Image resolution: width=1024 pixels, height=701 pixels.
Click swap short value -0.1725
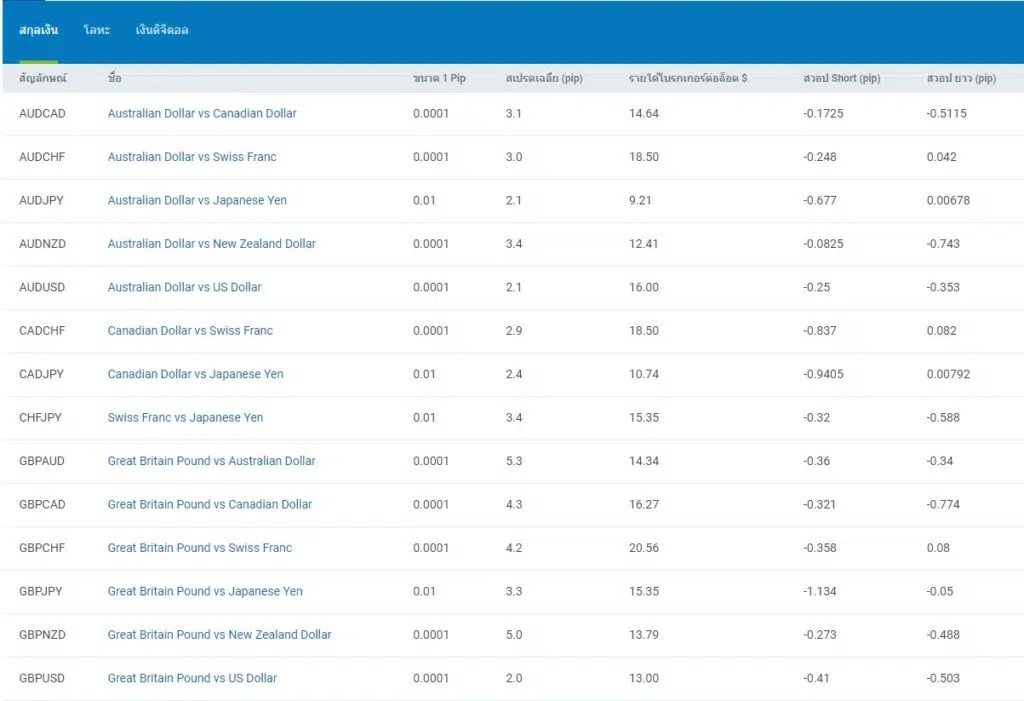824,113
